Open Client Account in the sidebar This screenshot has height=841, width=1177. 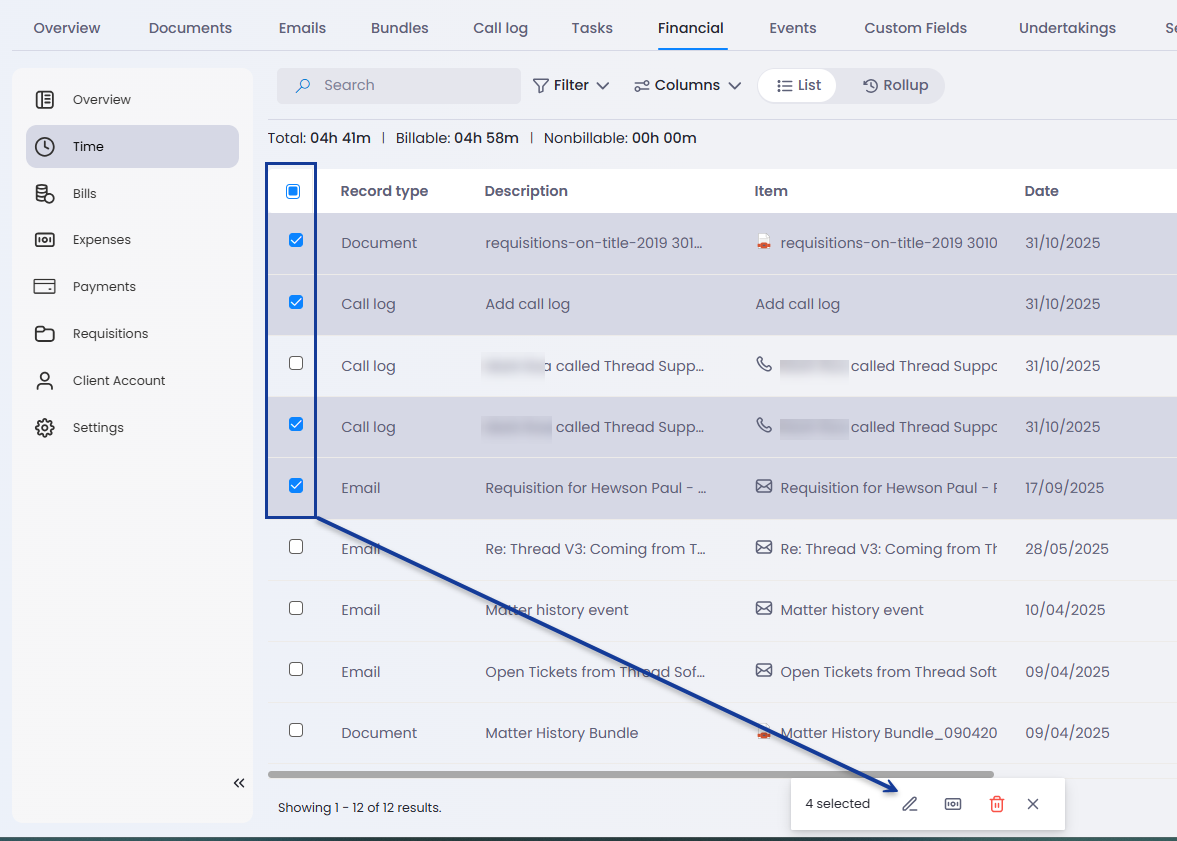click(x=118, y=380)
